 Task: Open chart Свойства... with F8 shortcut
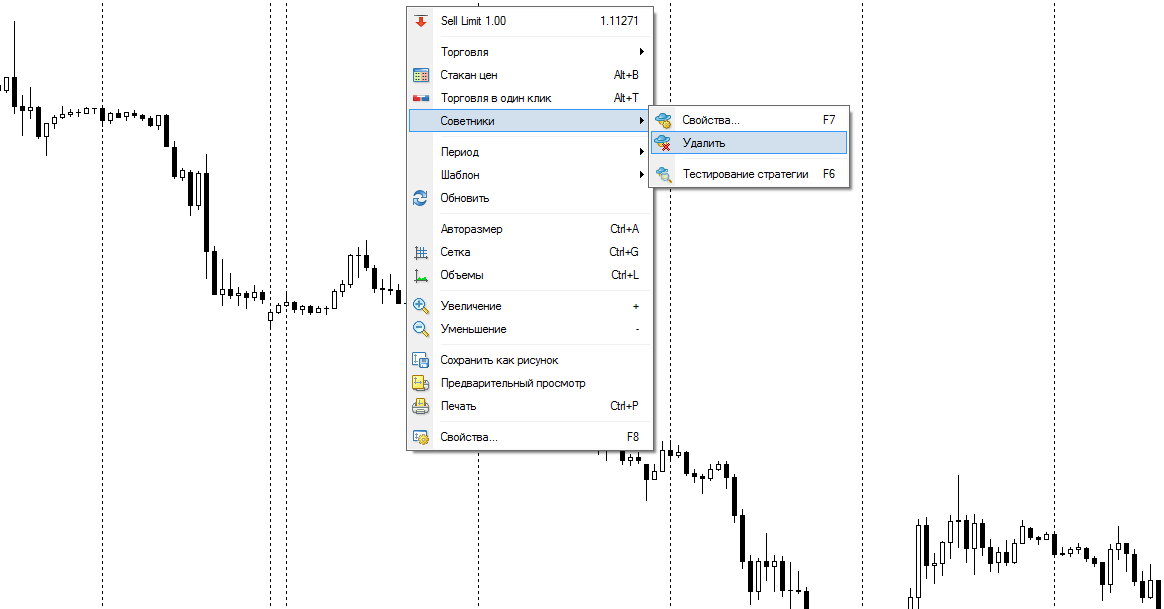click(x=469, y=437)
